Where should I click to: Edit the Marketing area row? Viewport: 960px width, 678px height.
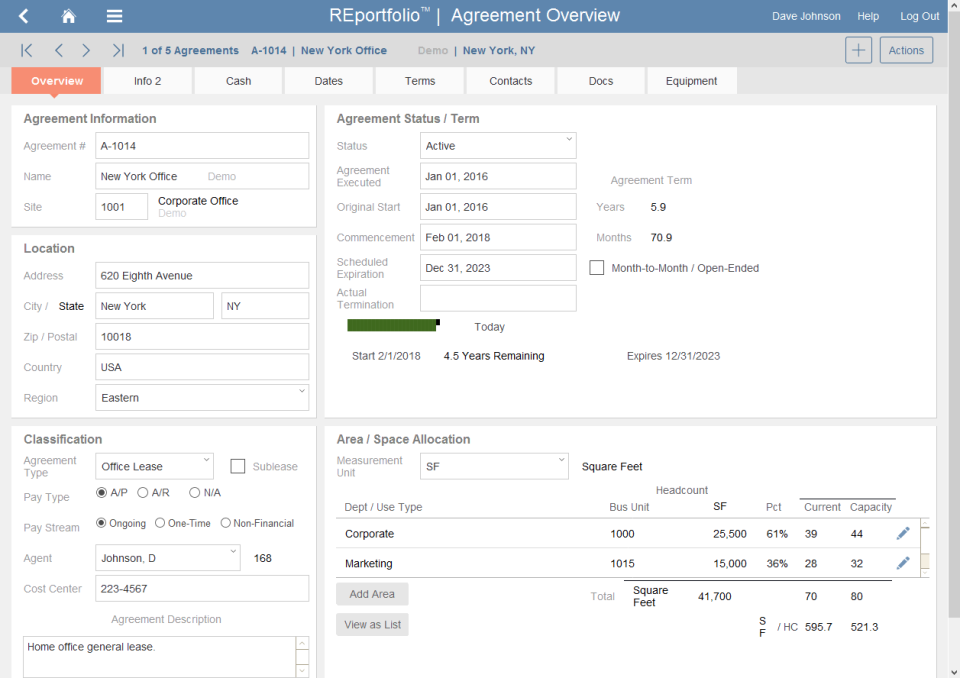[x=903, y=563]
